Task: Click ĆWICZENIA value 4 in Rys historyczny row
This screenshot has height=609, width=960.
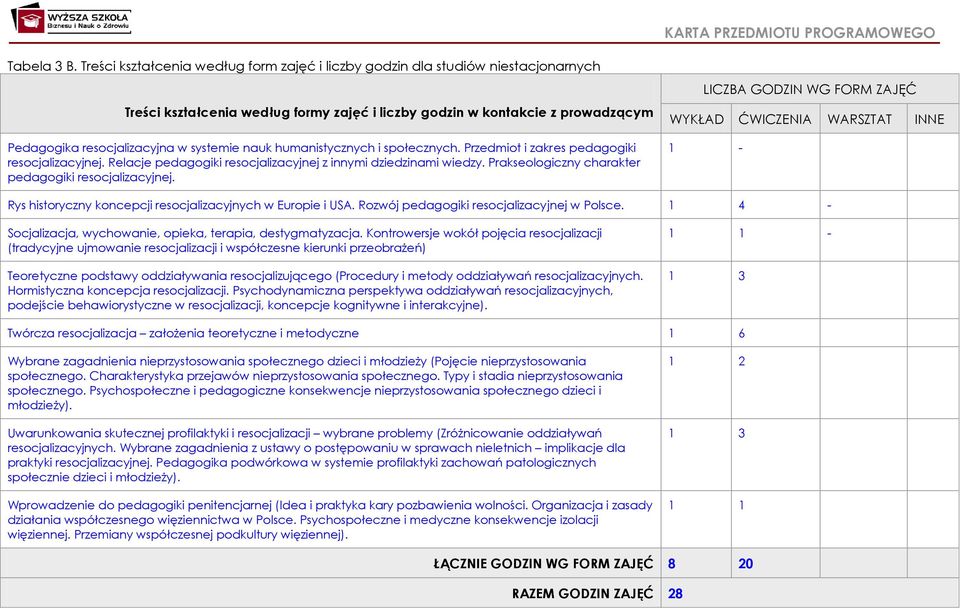Action: click(741, 205)
